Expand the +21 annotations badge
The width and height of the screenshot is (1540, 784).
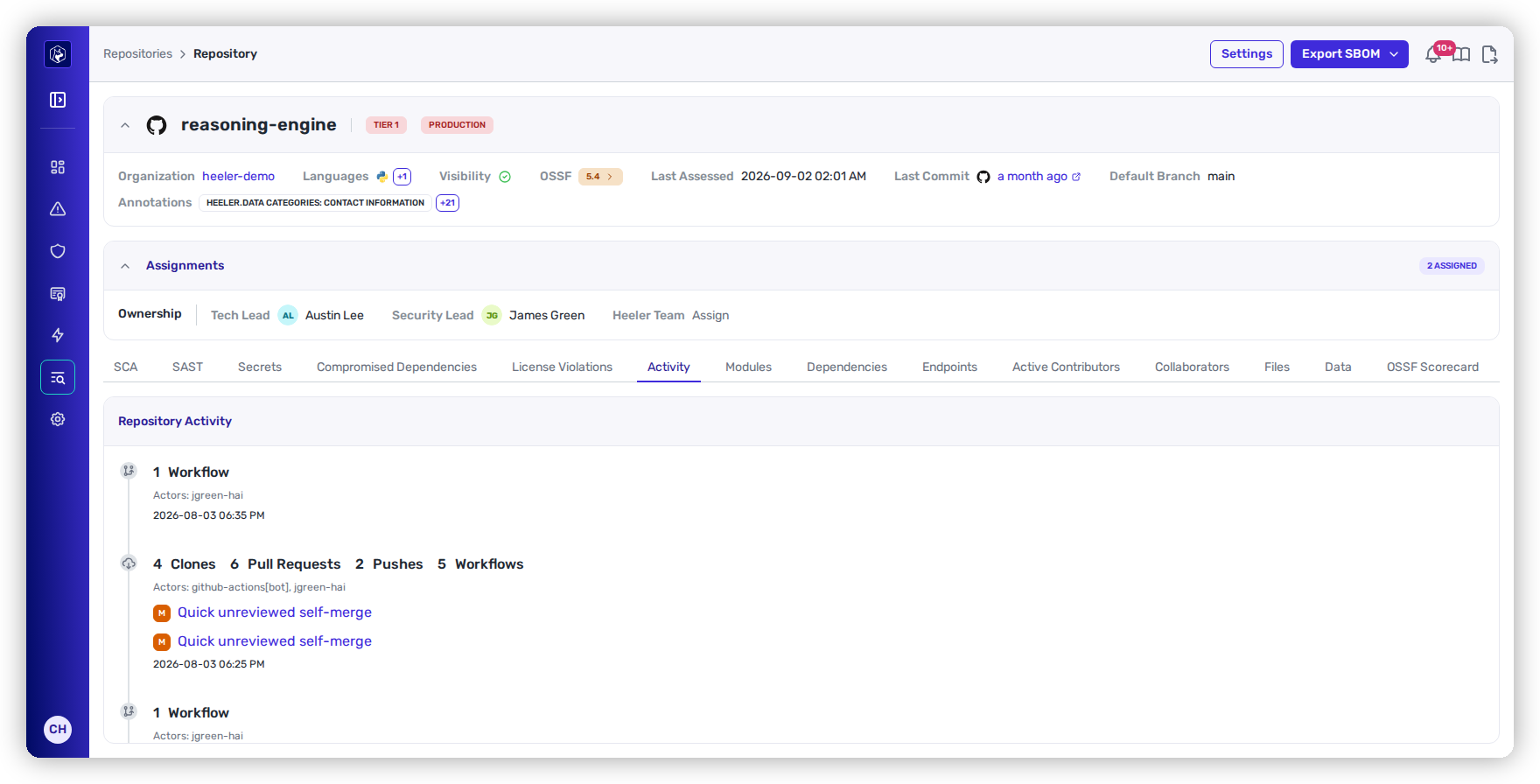448,203
